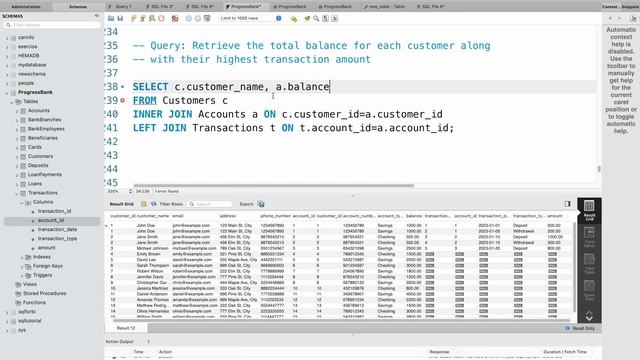640x360 pixels.
Task: Click the schema filter objects field
Action: tap(53, 25)
